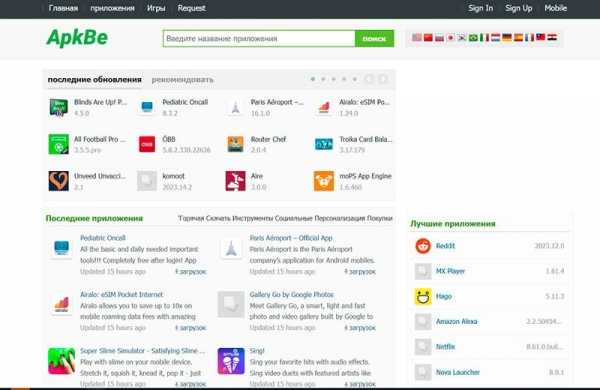600x390 pixels.
Task: Focus the app name search field
Action: pos(259,39)
